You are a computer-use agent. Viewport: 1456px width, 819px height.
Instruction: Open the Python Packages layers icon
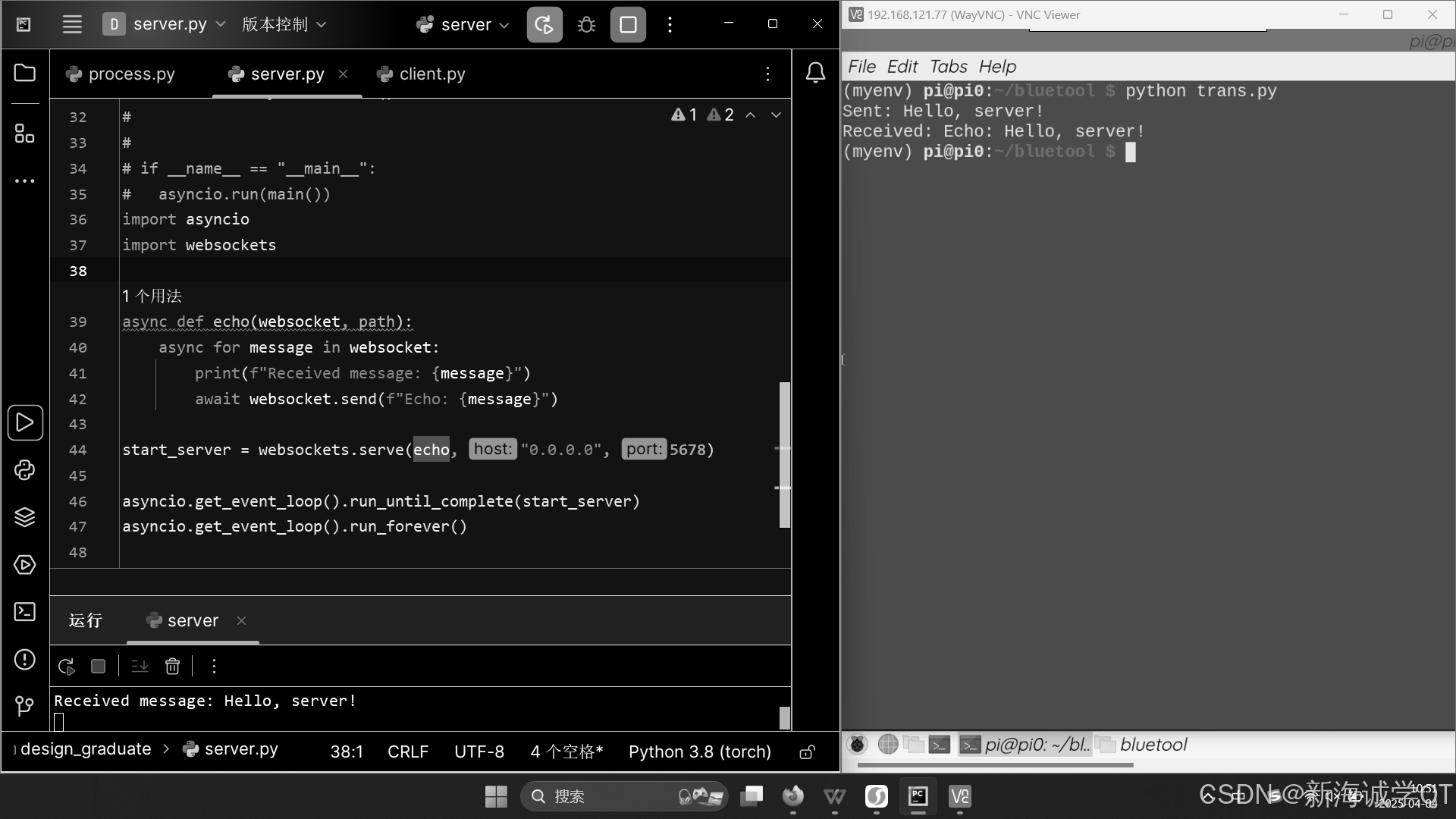click(x=24, y=517)
